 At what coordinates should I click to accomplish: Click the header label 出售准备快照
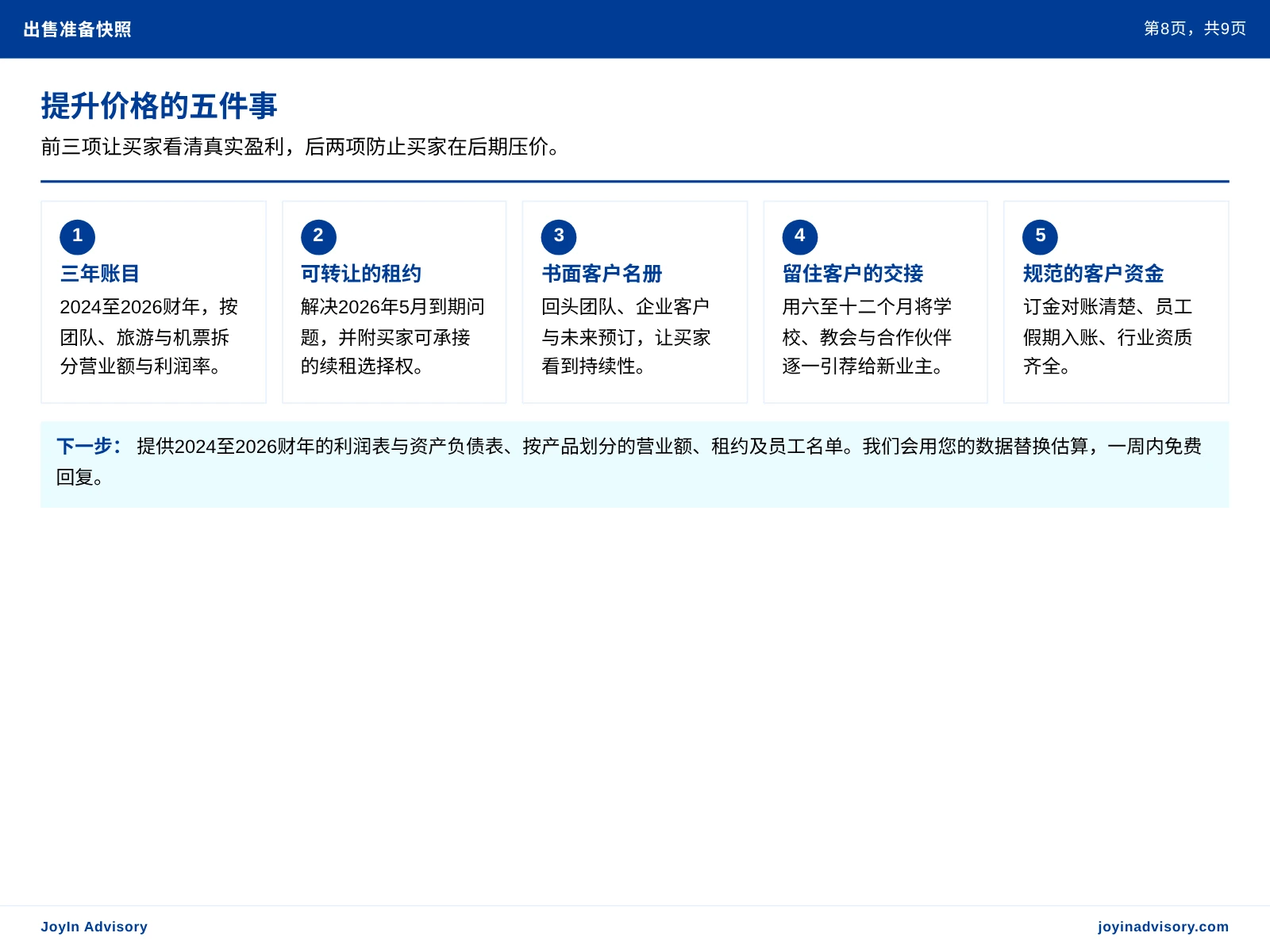point(77,29)
